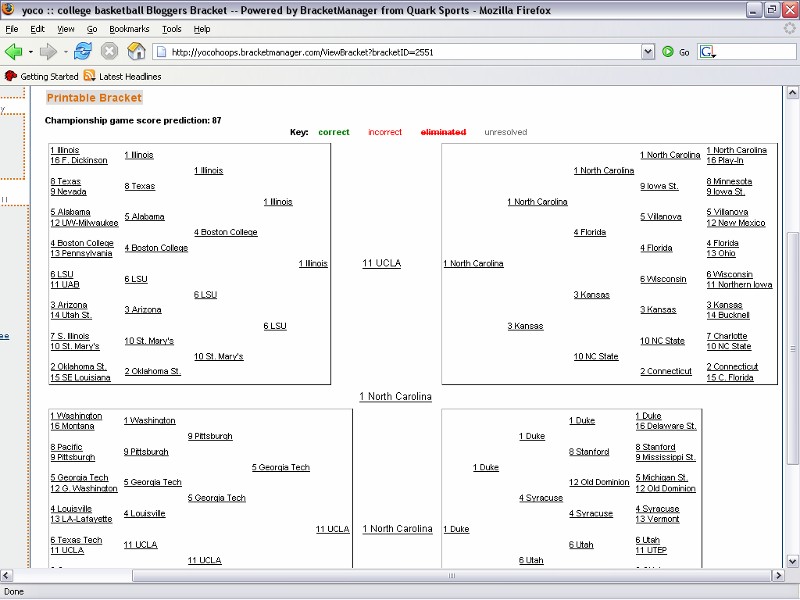Click 16 Play-In team entry
Image resolution: width=800 pixels, height=600 pixels.
[x=724, y=160]
